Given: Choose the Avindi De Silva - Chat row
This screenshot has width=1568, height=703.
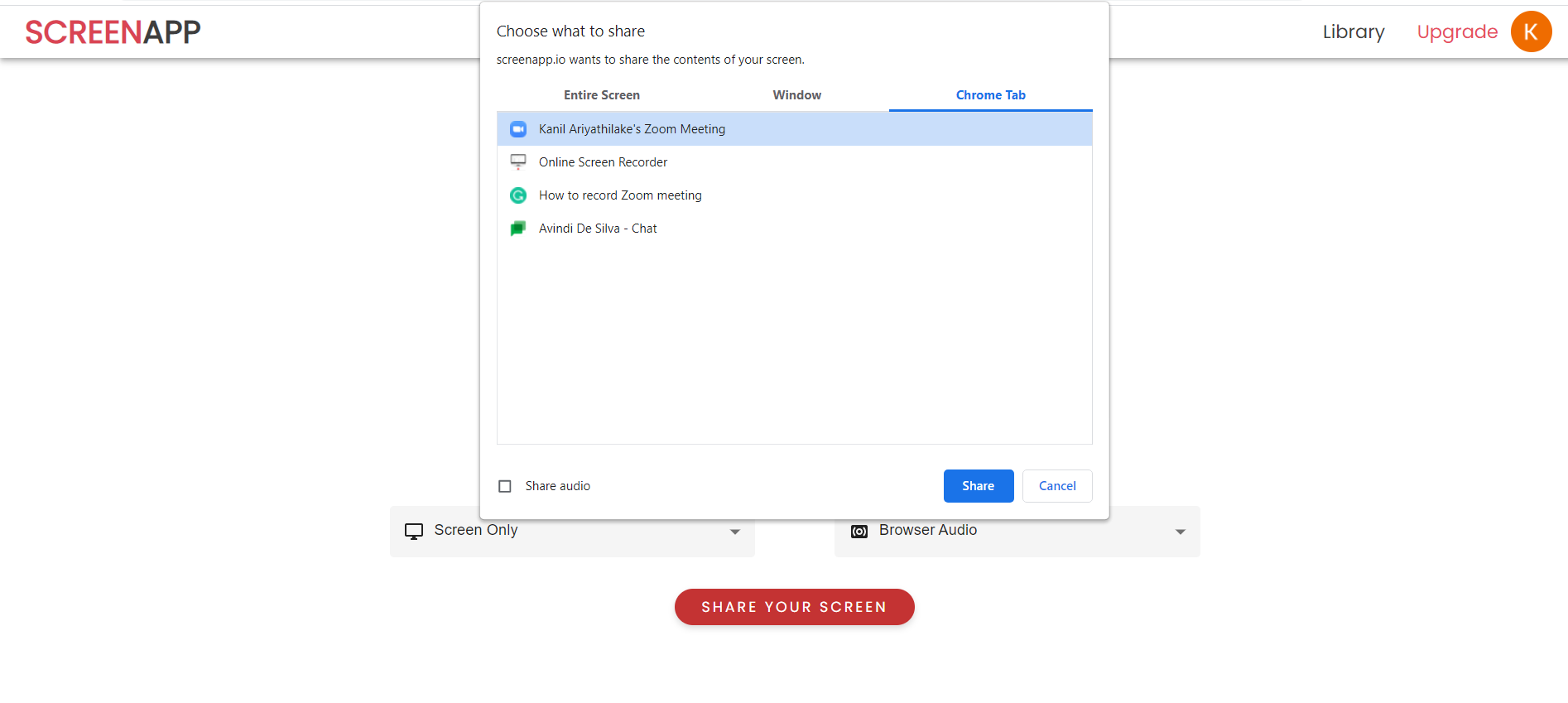Looking at the screenshot, I should (795, 229).
